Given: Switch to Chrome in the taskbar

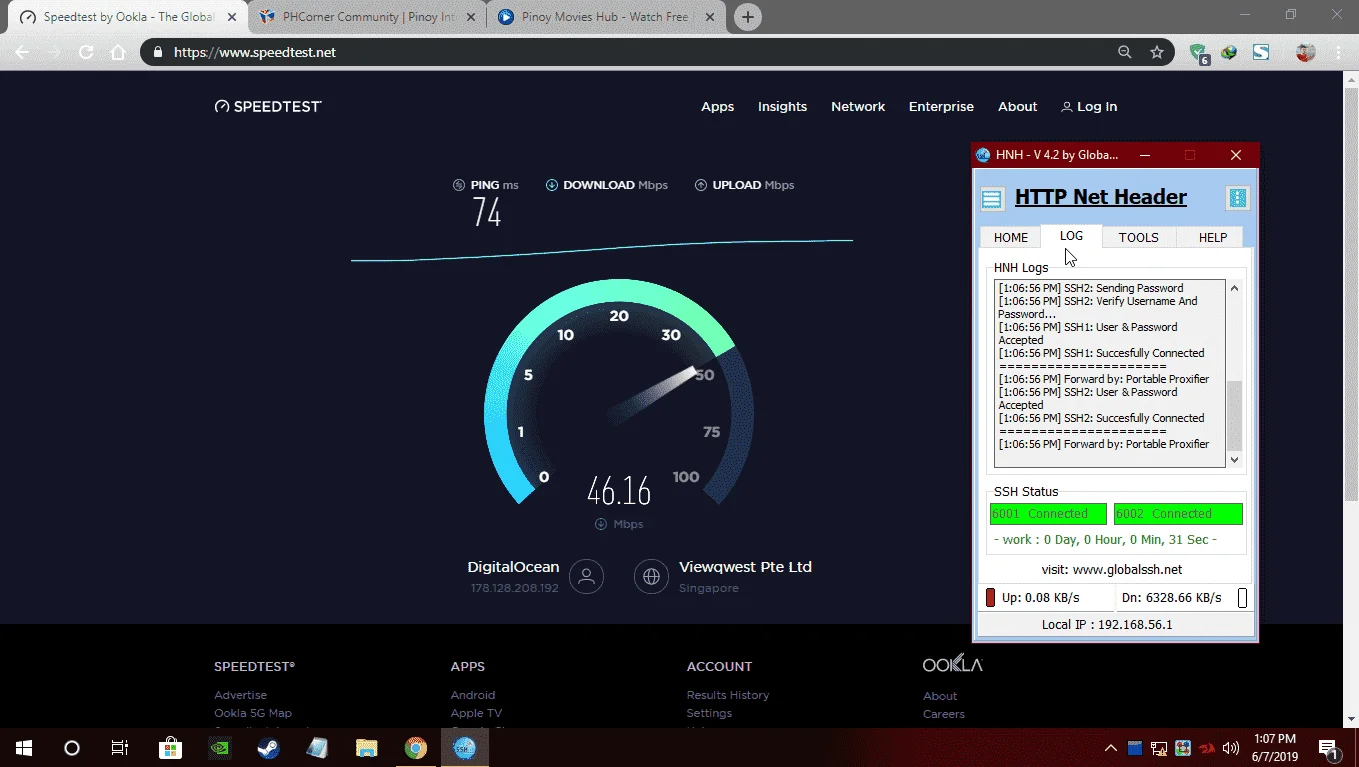Looking at the screenshot, I should click(416, 748).
